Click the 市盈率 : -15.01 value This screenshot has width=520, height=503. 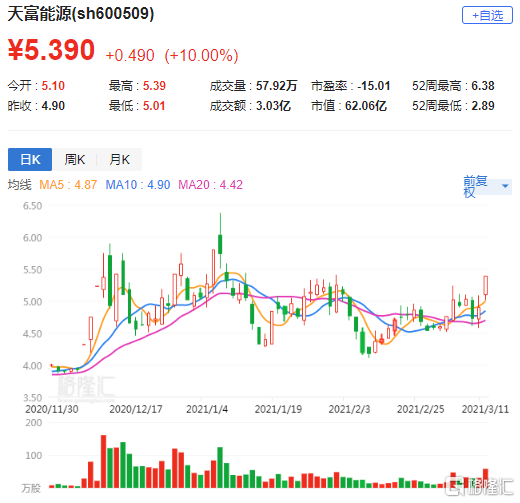point(351,86)
